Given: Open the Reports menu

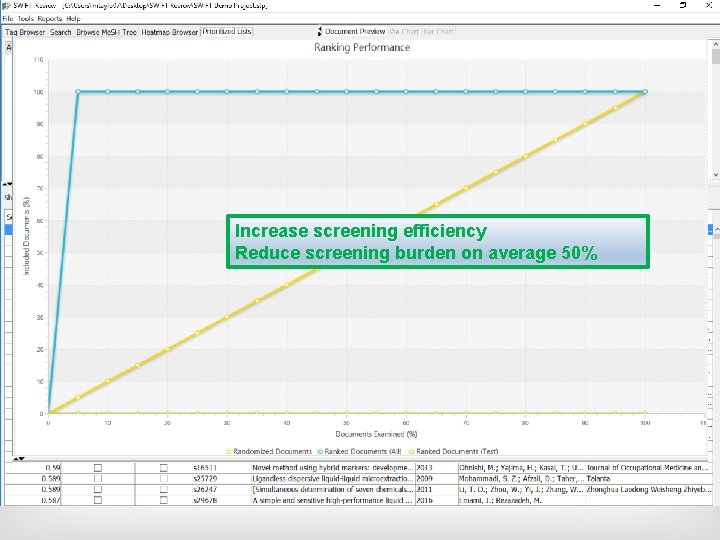Looking at the screenshot, I should (50, 19).
